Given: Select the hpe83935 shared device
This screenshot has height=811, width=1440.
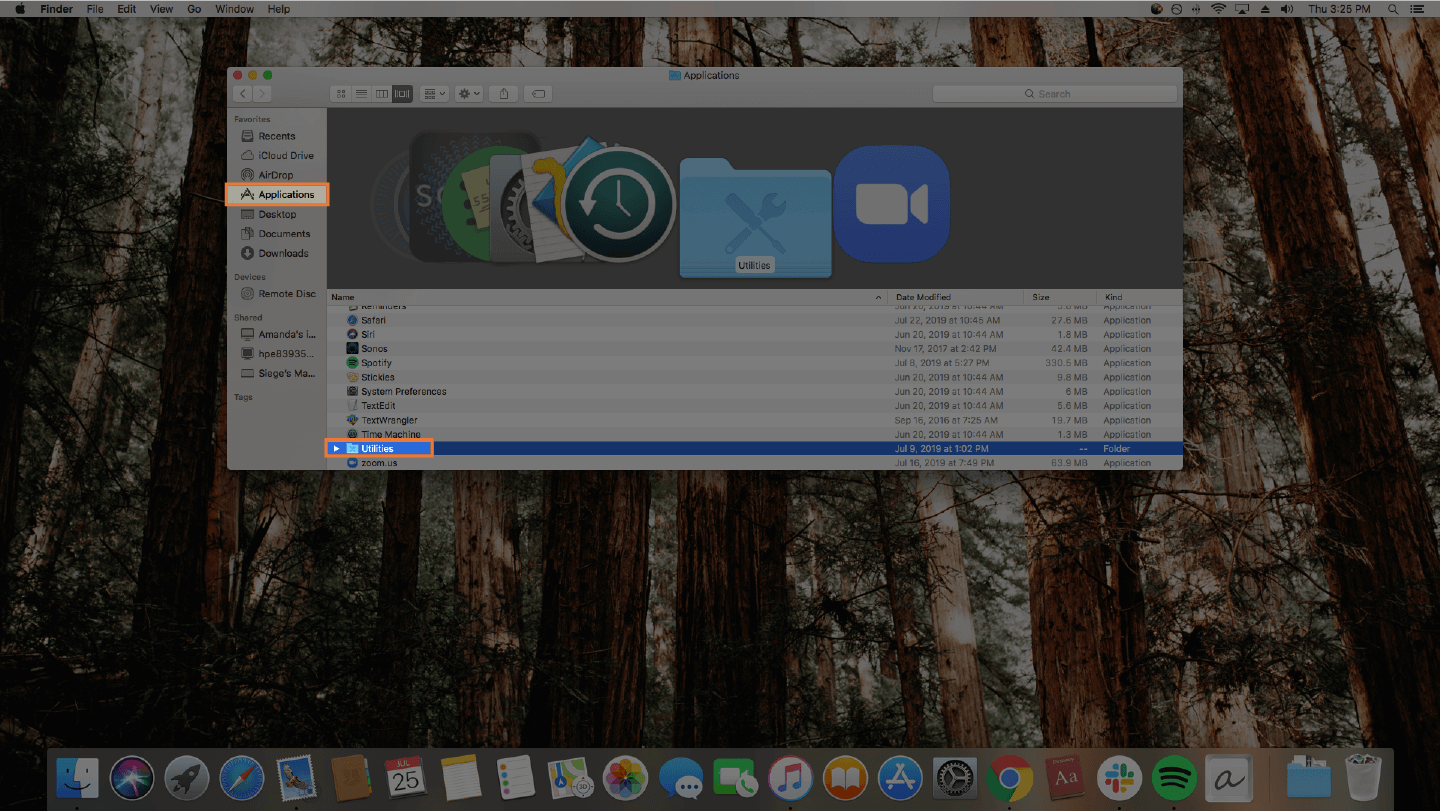Looking at the screenshot, I should point(278,353).
